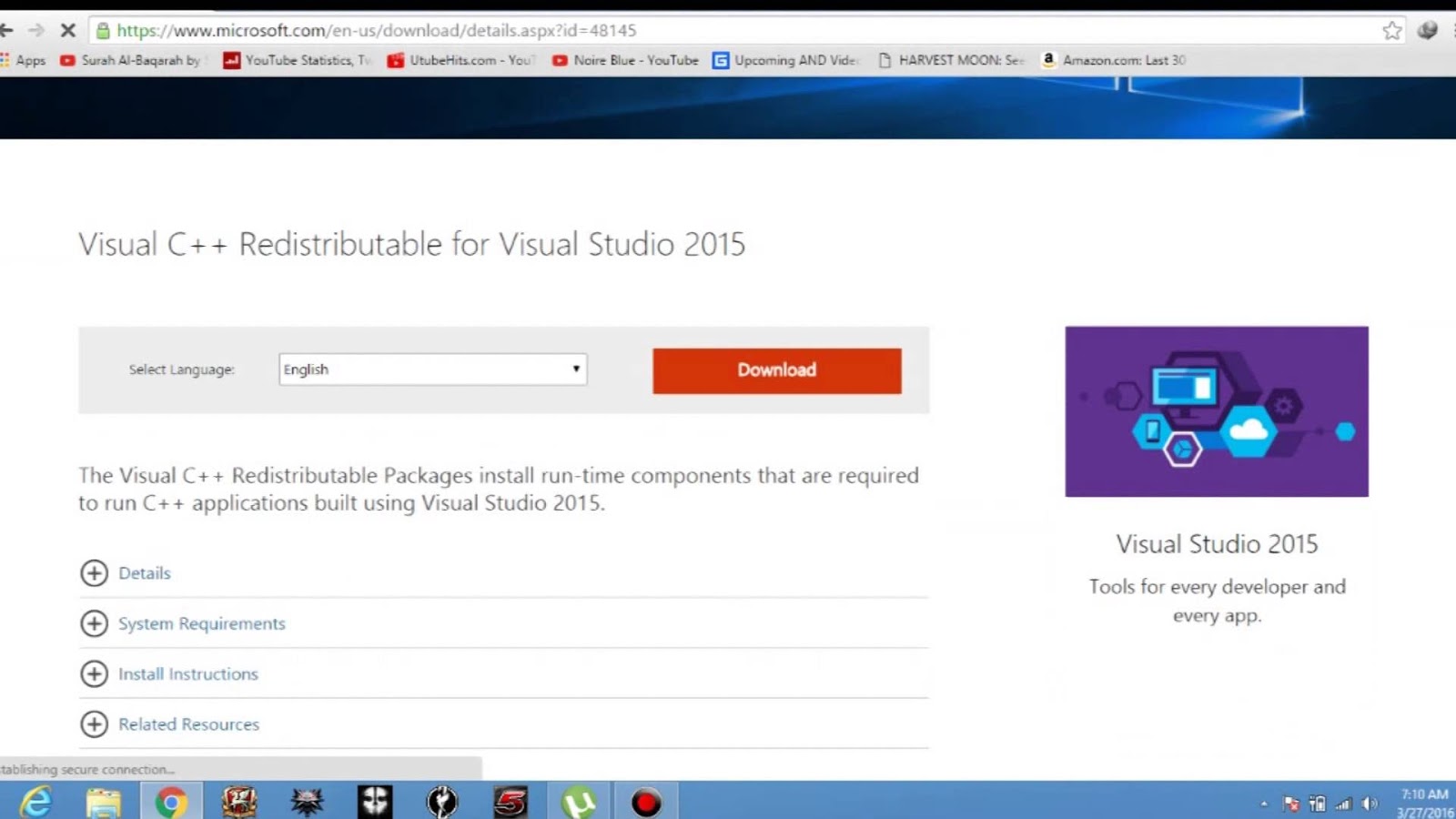Click the browser forward arrow
Screen dimensions: 1456x819
click(35, 30)
